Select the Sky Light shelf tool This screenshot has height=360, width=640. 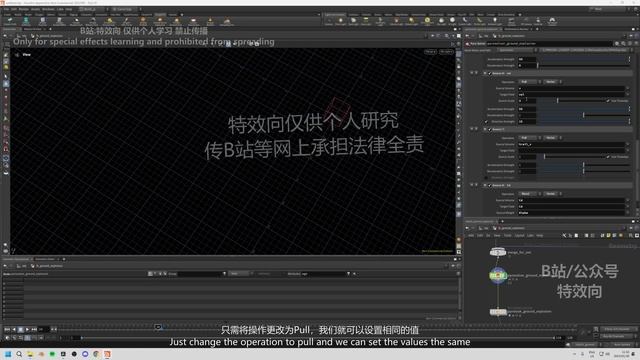(x=441, y=21)
